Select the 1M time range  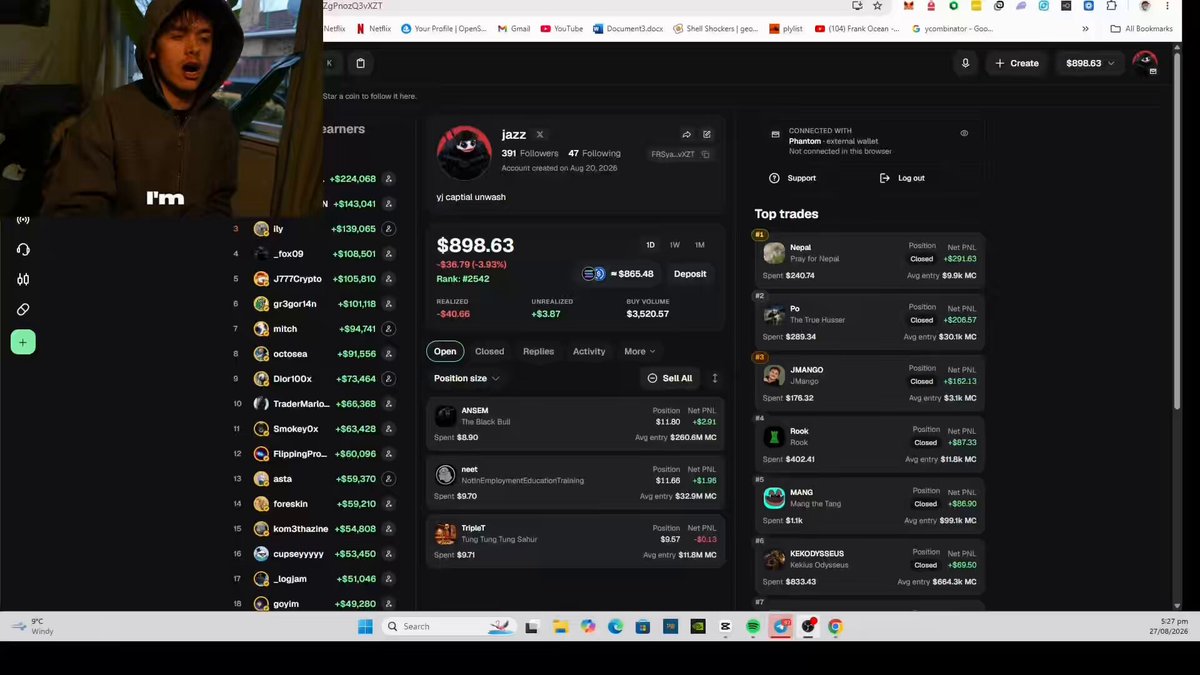tap(700, 245)
